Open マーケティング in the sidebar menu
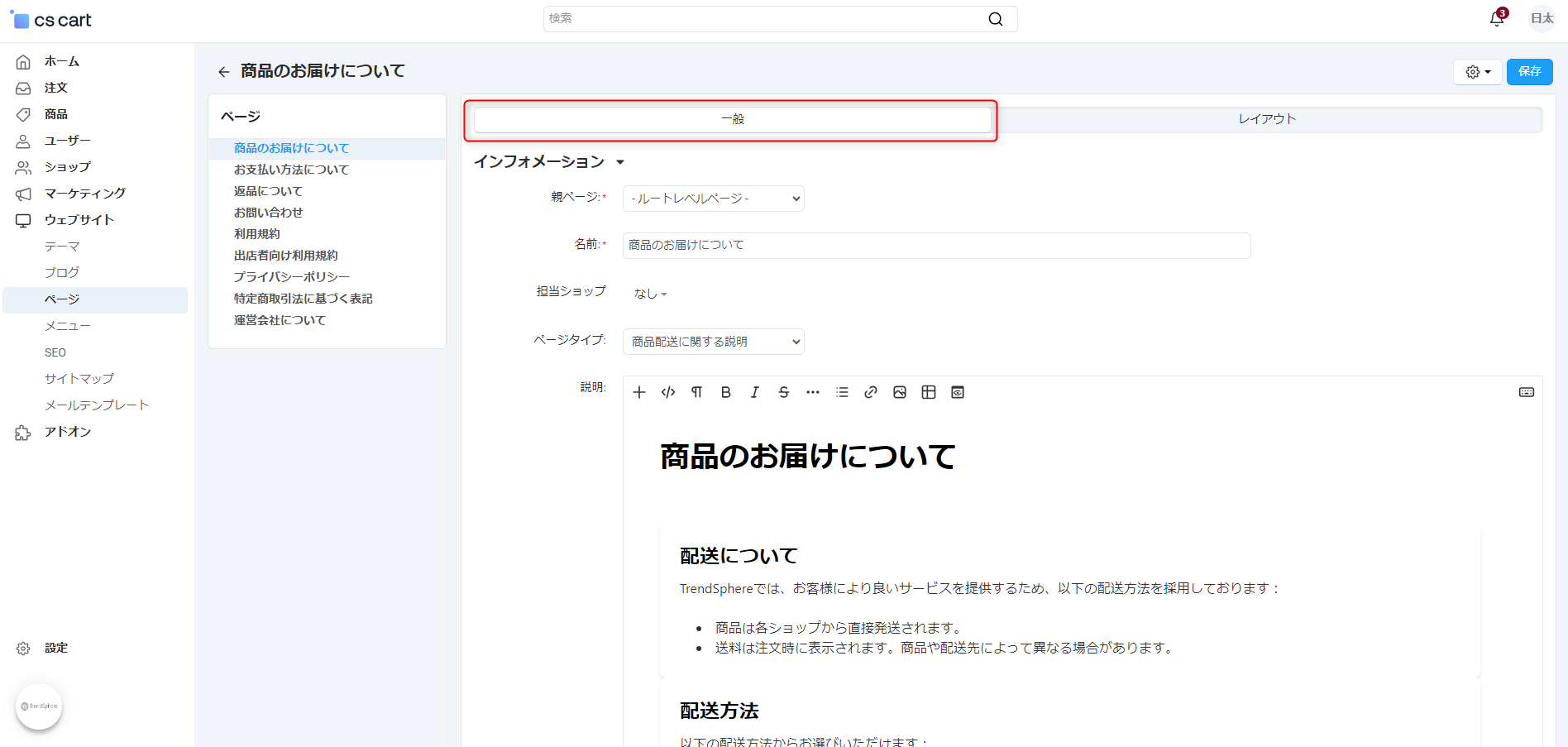The height and width of the screenshot is (747, 1568). pos(85,194)
